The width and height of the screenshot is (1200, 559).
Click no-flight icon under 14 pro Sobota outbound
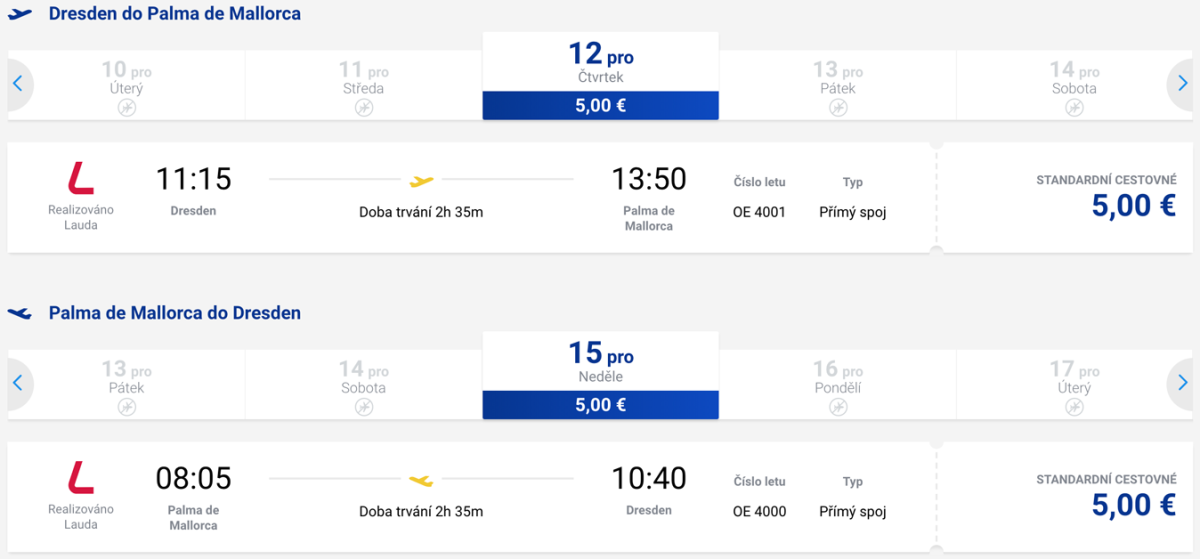point(1074,108)
